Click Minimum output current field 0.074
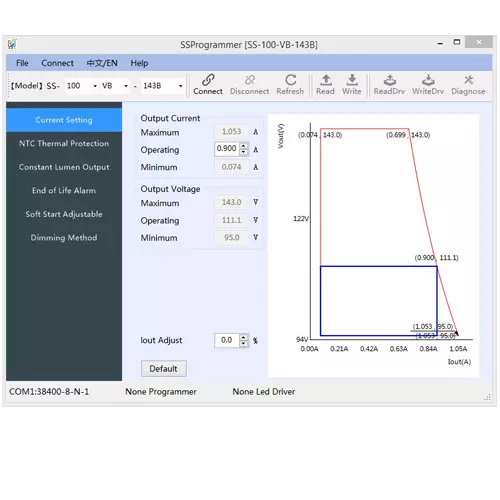 pos(231,167)
